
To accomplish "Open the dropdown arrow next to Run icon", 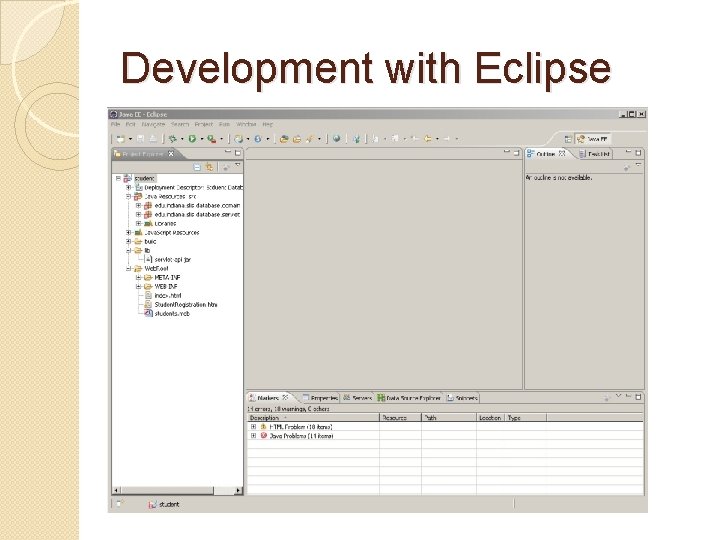I will coord(202,139).
